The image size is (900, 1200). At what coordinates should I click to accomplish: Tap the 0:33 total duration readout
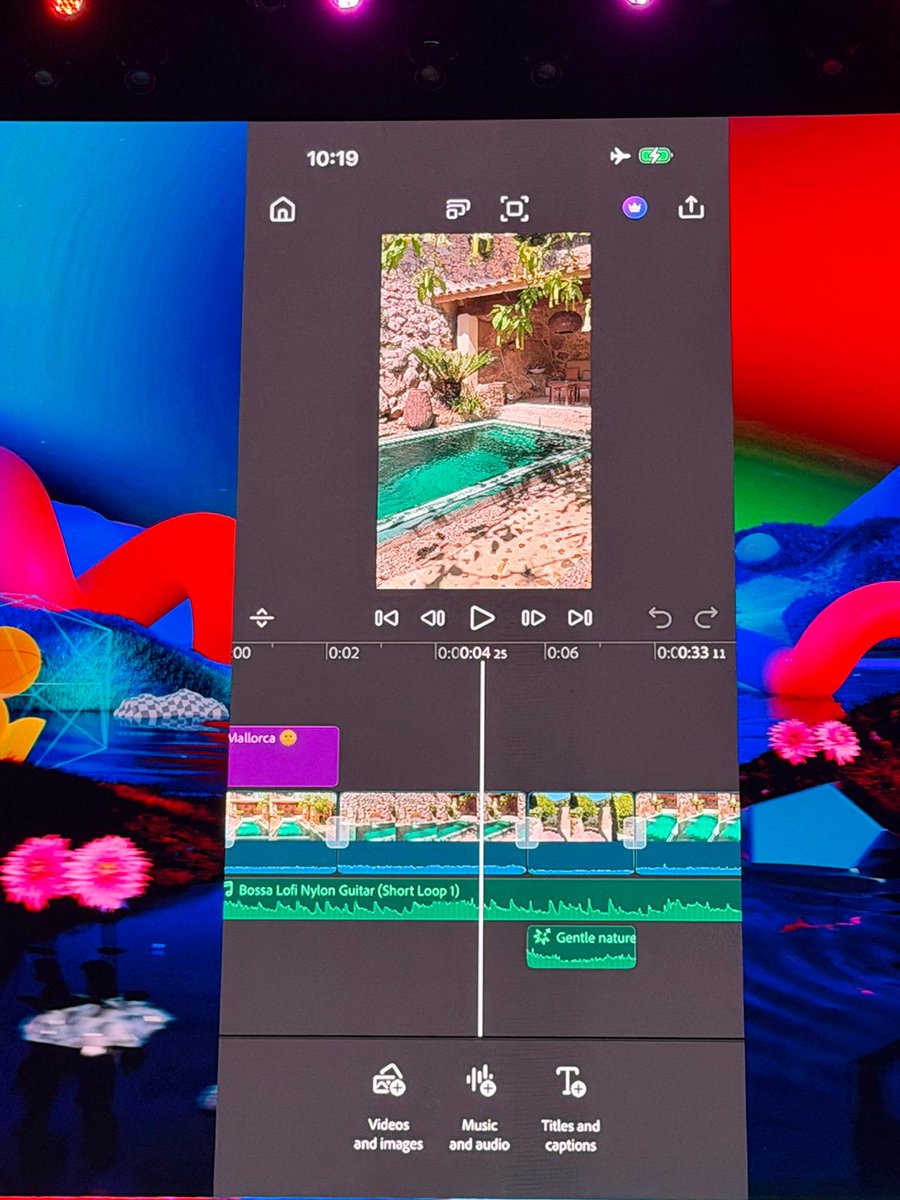point(702,653)
